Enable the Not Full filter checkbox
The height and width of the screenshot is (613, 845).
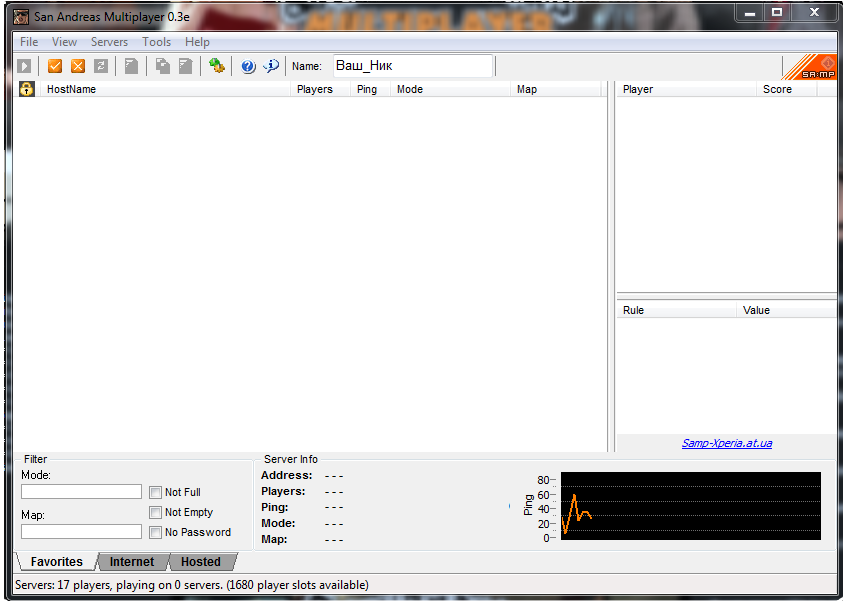pos(155,492)
